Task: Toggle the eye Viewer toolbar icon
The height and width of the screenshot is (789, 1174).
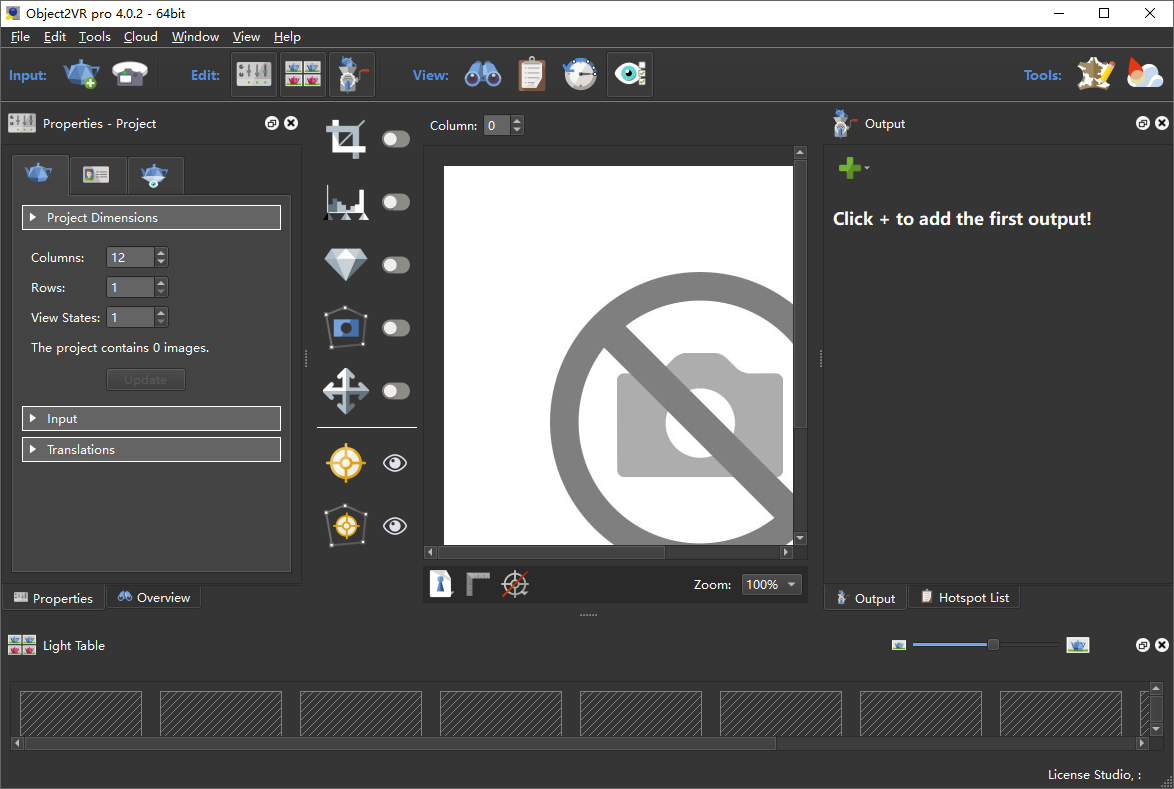Action: click(x=630, y=74)
